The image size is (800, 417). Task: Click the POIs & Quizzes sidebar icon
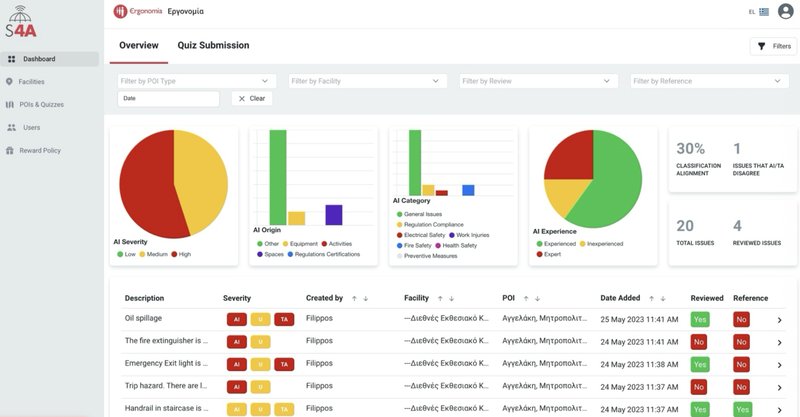click(11, 104)
